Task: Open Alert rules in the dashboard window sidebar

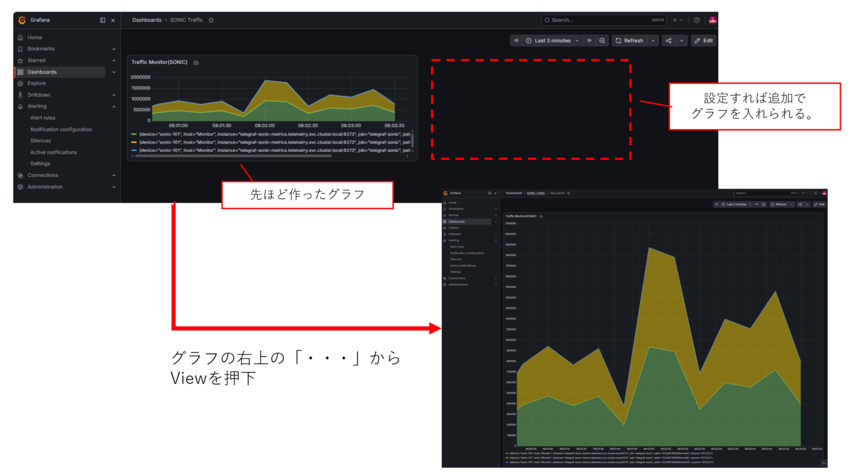Action: (43, 118)
